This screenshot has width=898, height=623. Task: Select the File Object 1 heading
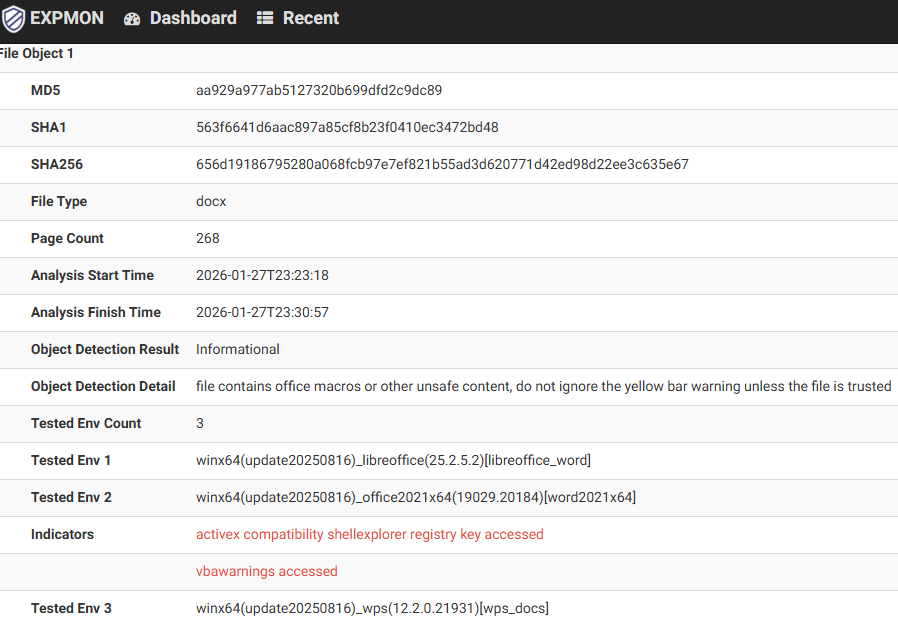tap(37, 54)
